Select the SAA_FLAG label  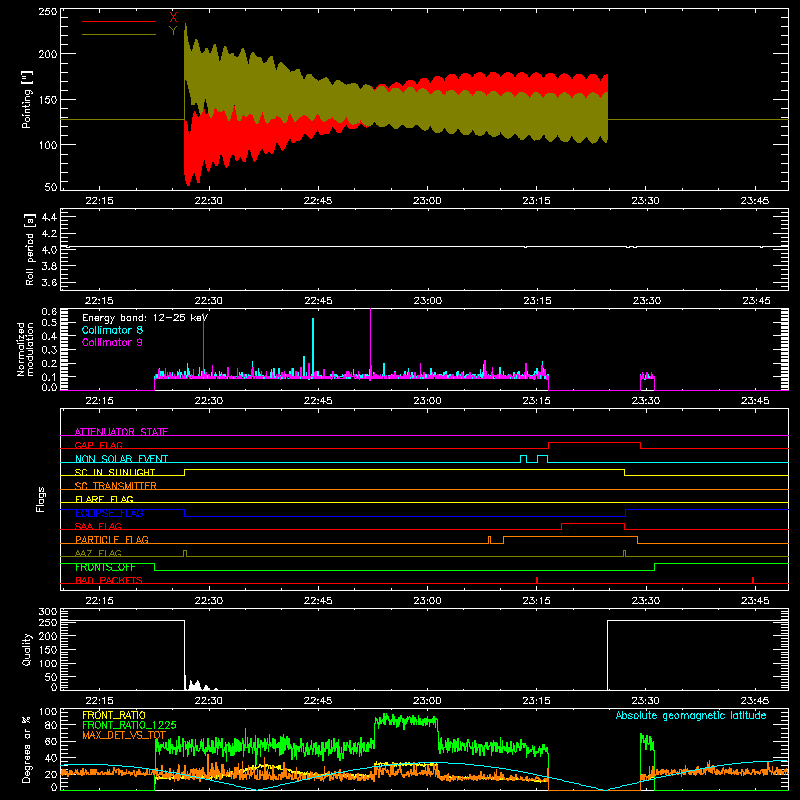click(98, 526)
